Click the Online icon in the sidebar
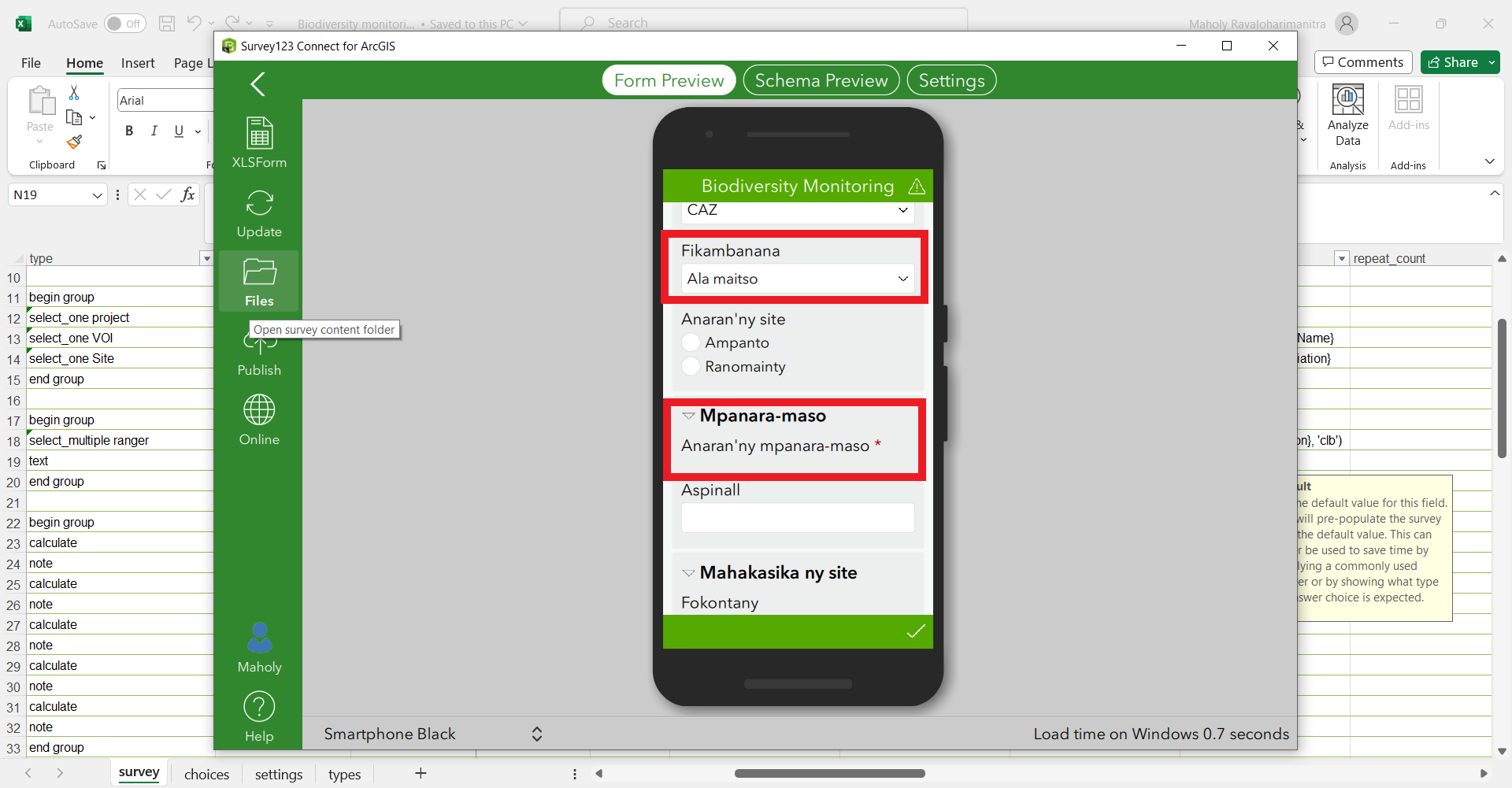This screenshot has width=1512, height=788. 258,418
